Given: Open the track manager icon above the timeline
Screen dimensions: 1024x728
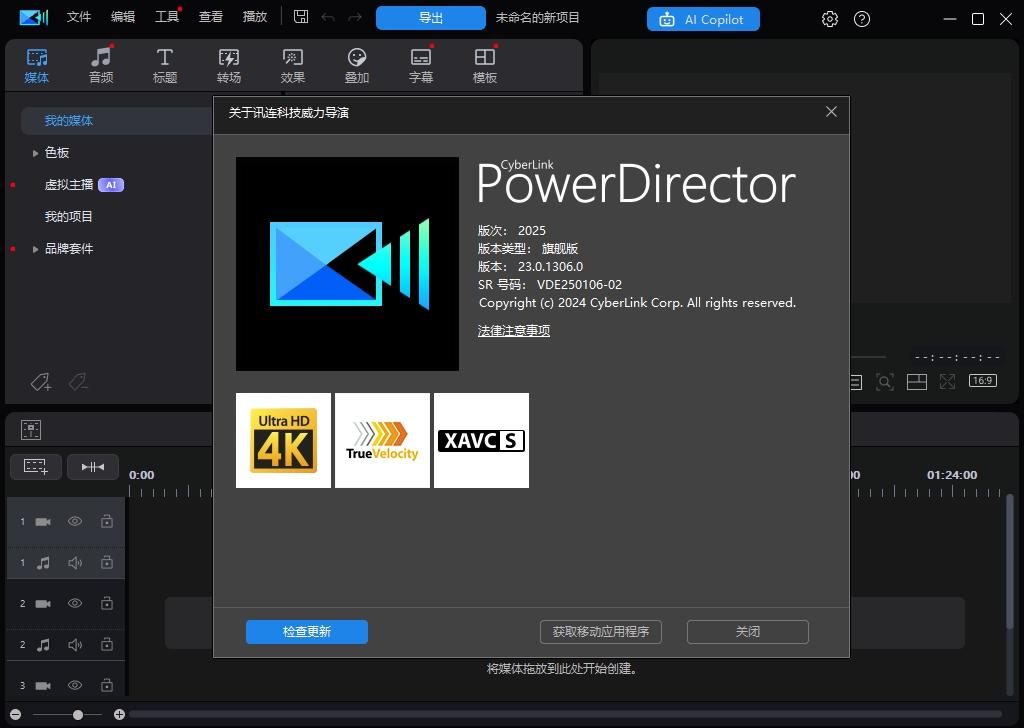Looking at the screenshot, I should [x=30, y=428].
